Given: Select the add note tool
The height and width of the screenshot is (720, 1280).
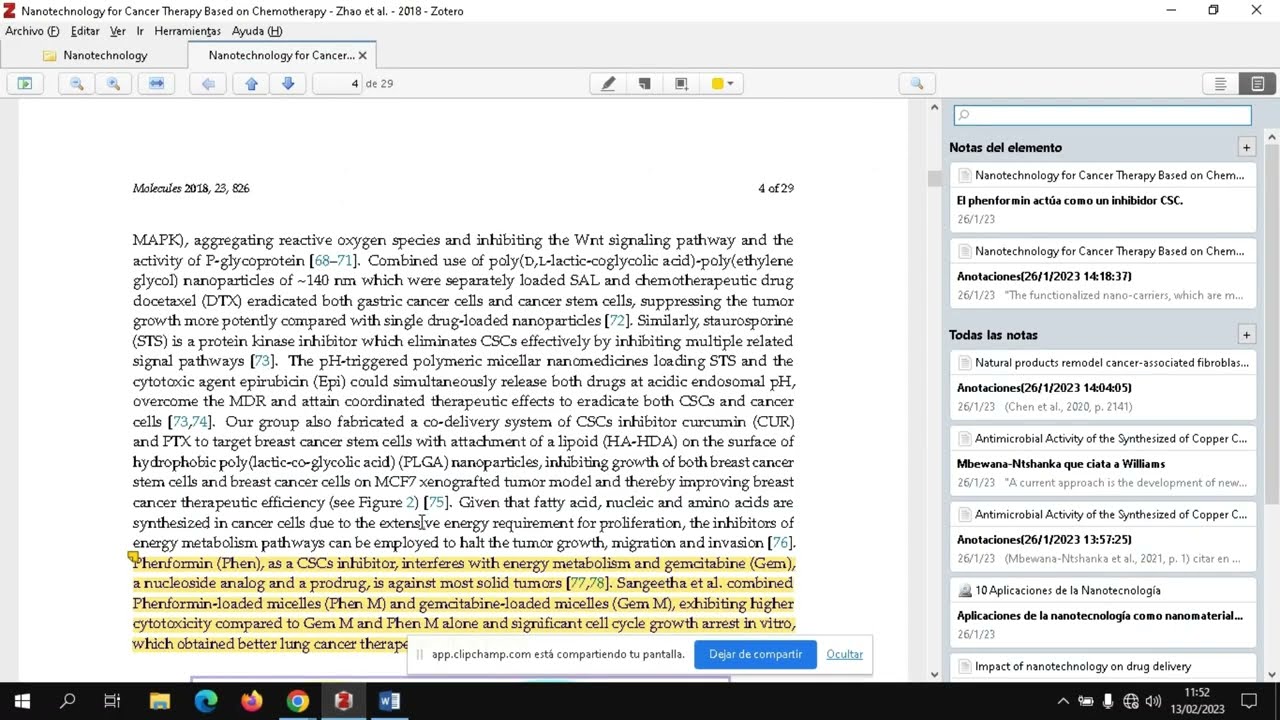Looking at the screenshot, I should click(x=645, y=84).
